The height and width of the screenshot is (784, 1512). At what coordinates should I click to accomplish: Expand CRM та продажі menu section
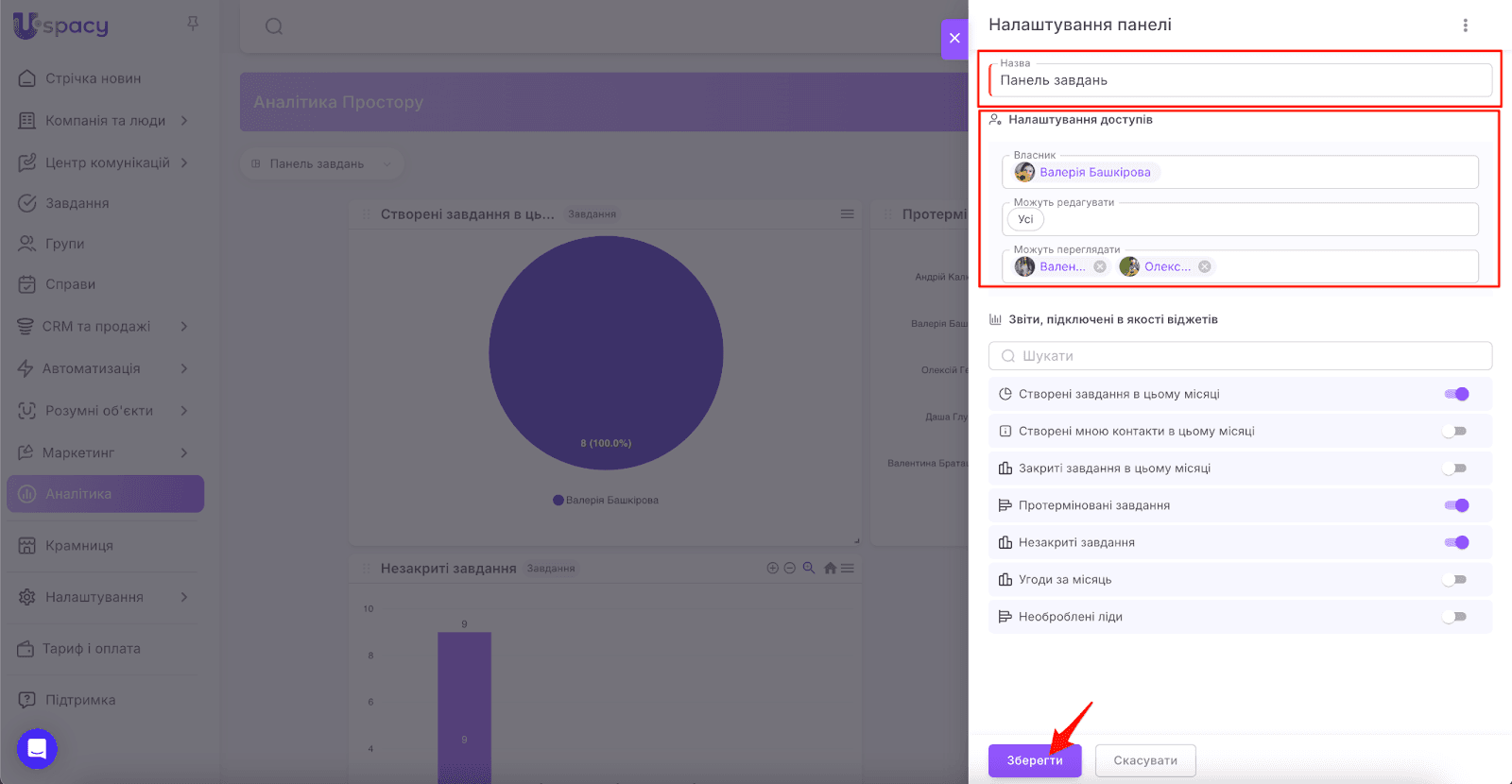[184, 327]
